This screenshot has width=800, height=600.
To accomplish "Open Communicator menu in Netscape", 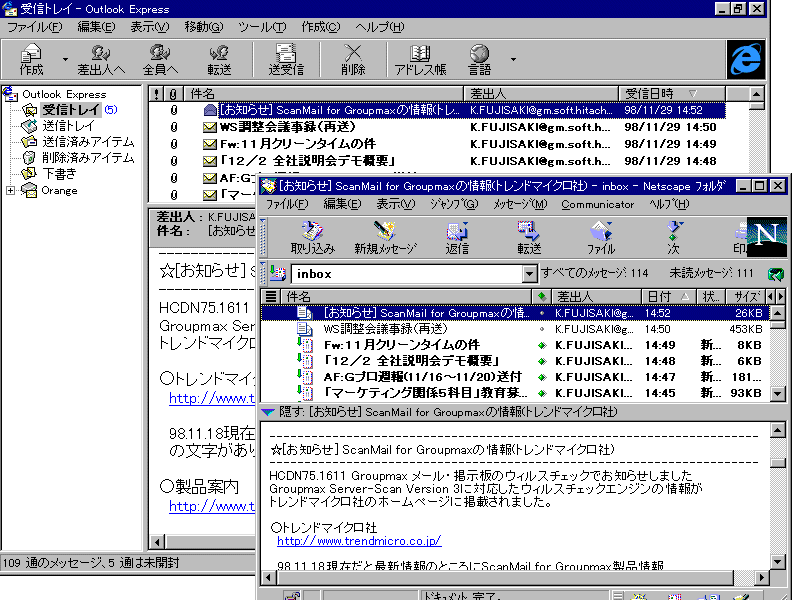I will pos(597,205).
